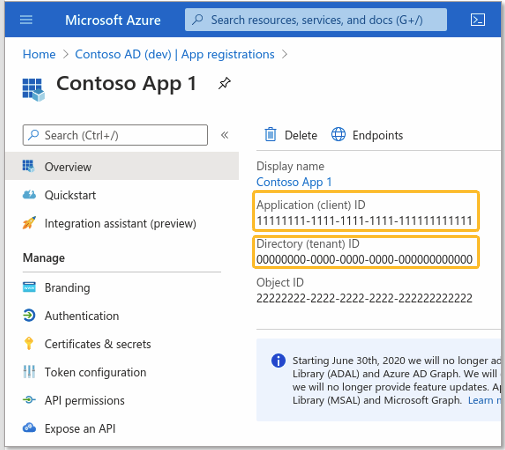
Task: Click the API permissions icon
Action: pyautogui.click(x=29, y=399)
